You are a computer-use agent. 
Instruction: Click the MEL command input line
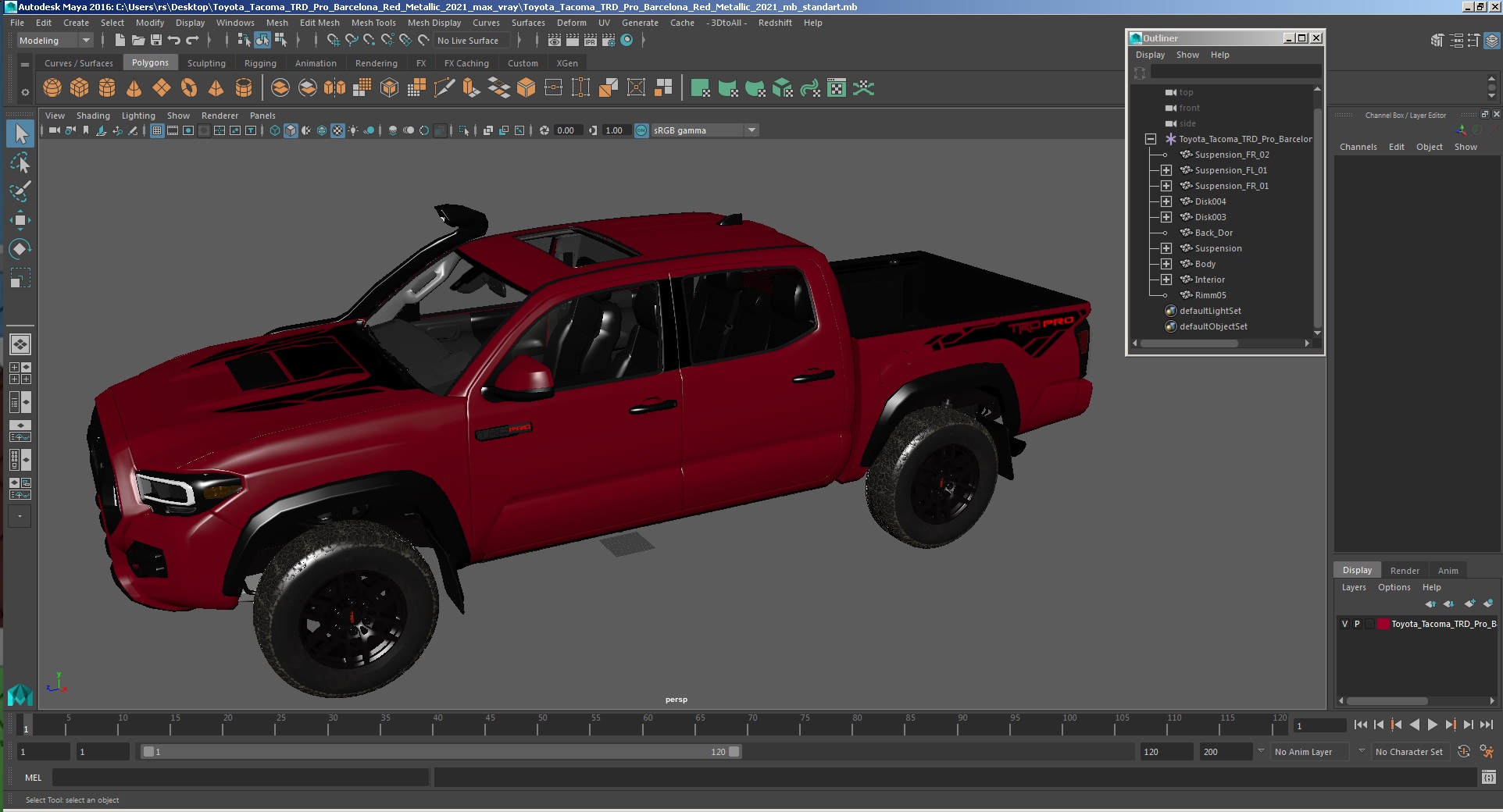click(241, 778)
